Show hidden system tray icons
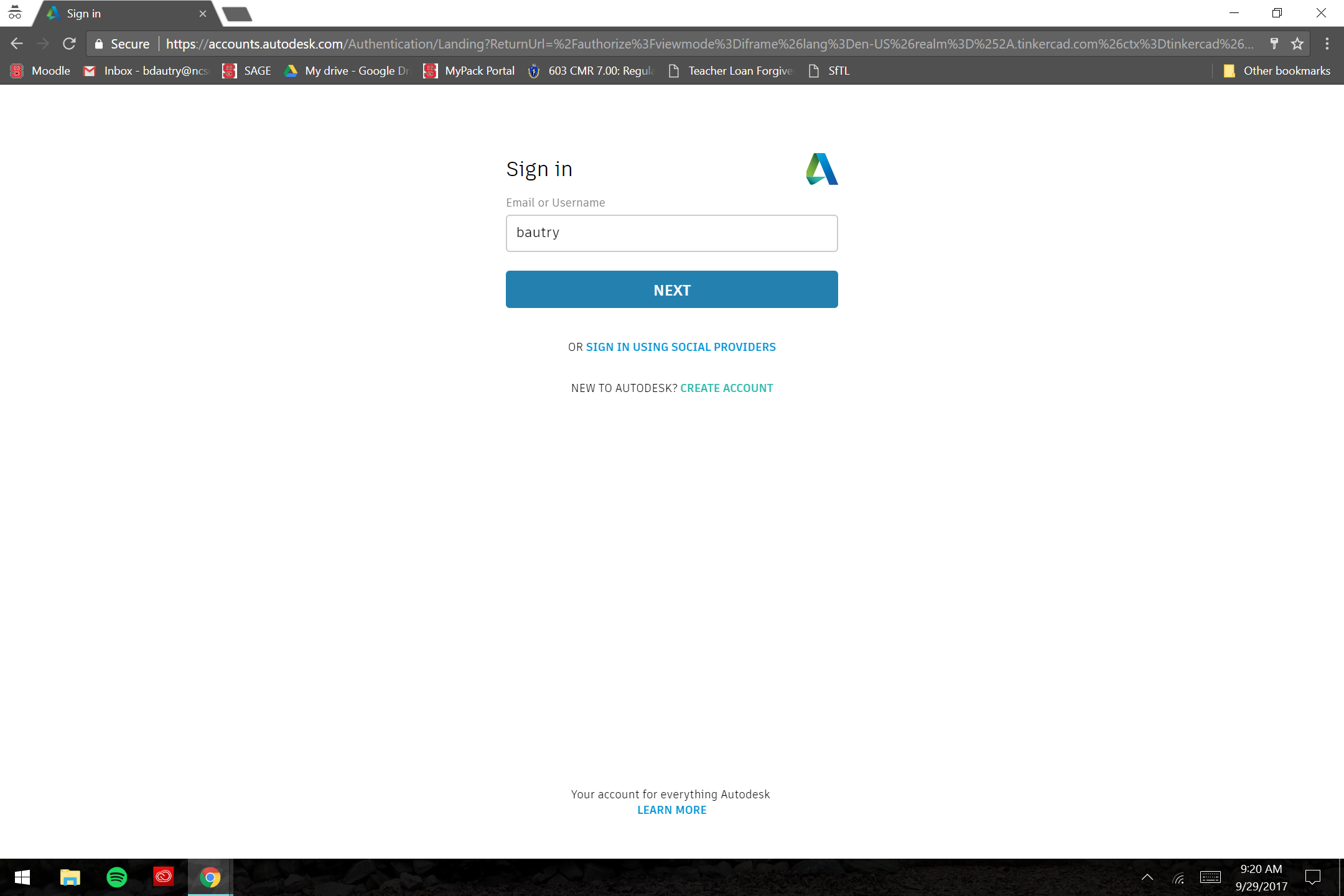Image resolution: width=1344 pixels, height=896 pixels. [x=1147, y=877]
